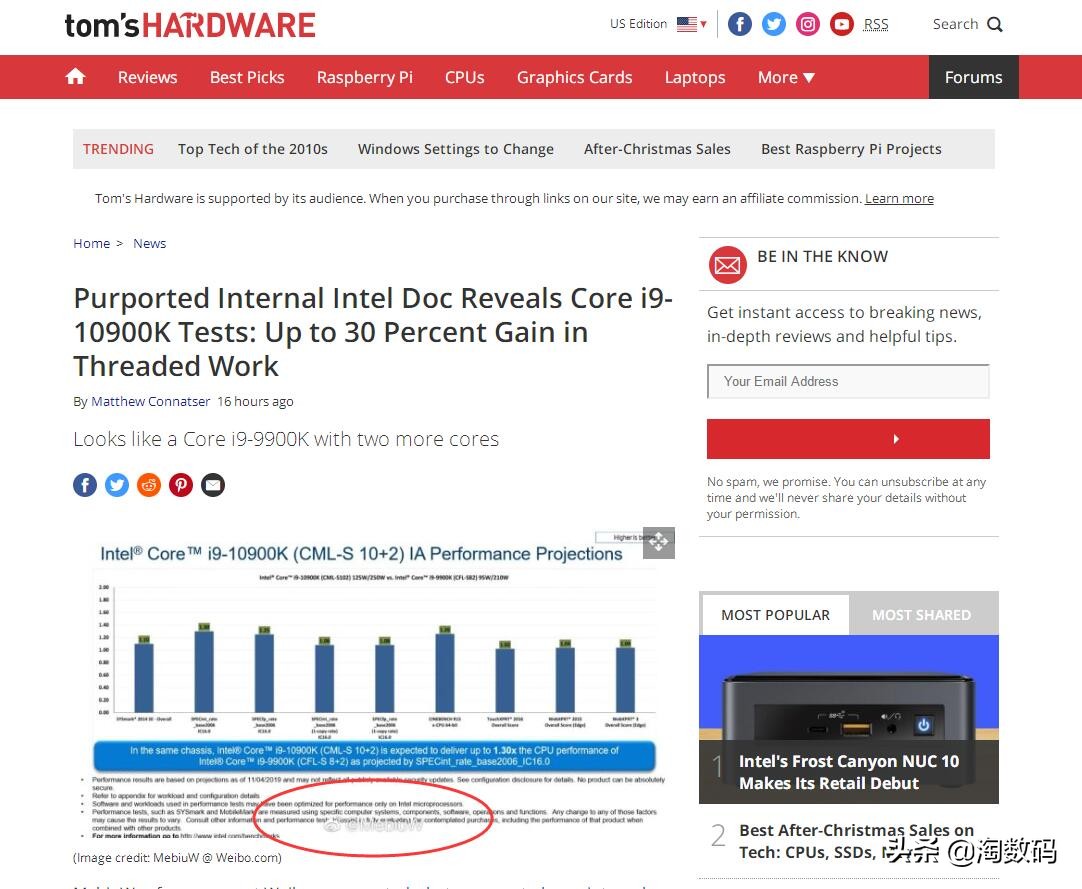Open trending After-Christmas Sales
The image size is (1082, 889).
click(657, 149)
